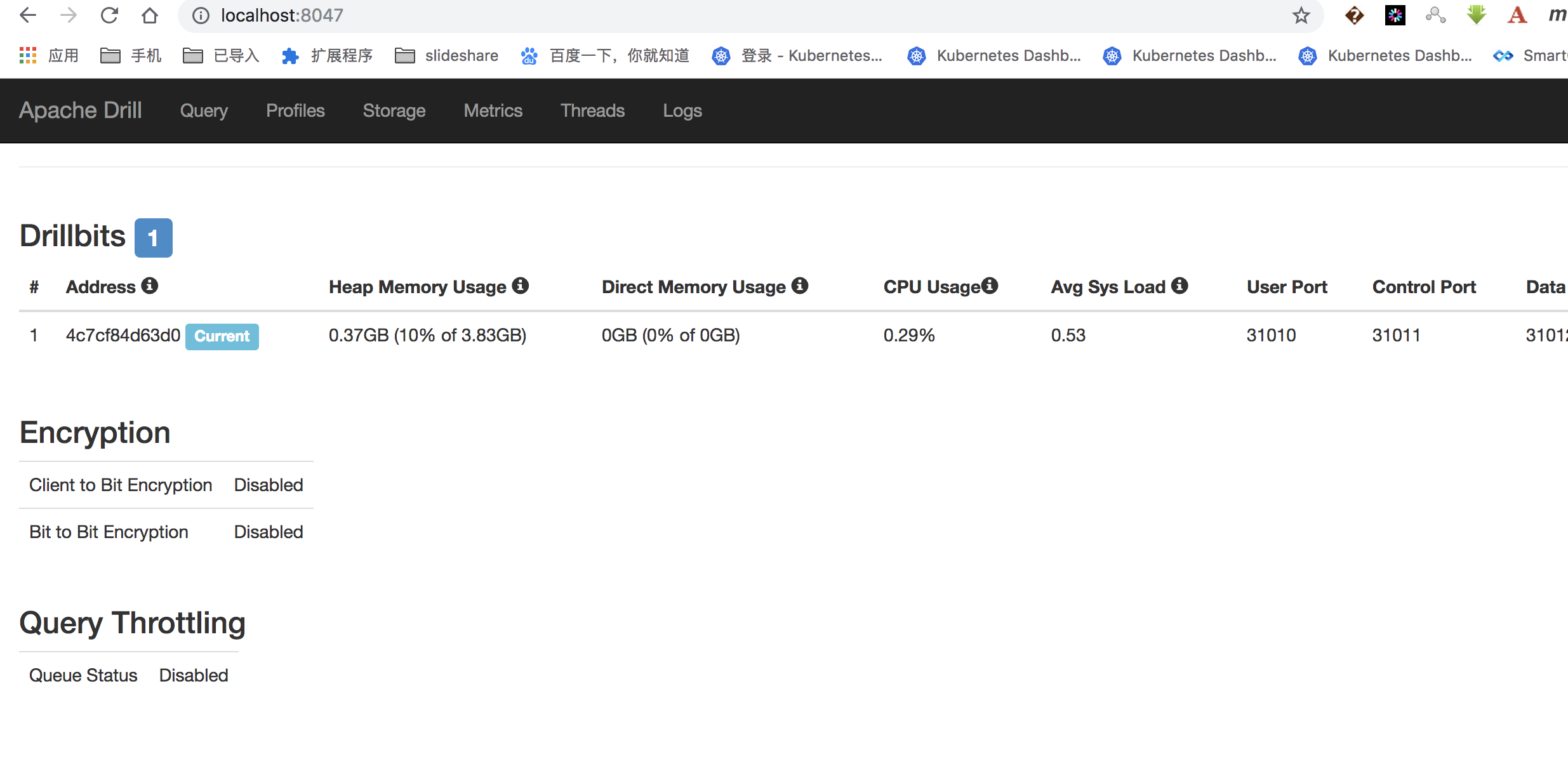Click the CPU Usage info icon
The image size is (1568, 764).
990,286
